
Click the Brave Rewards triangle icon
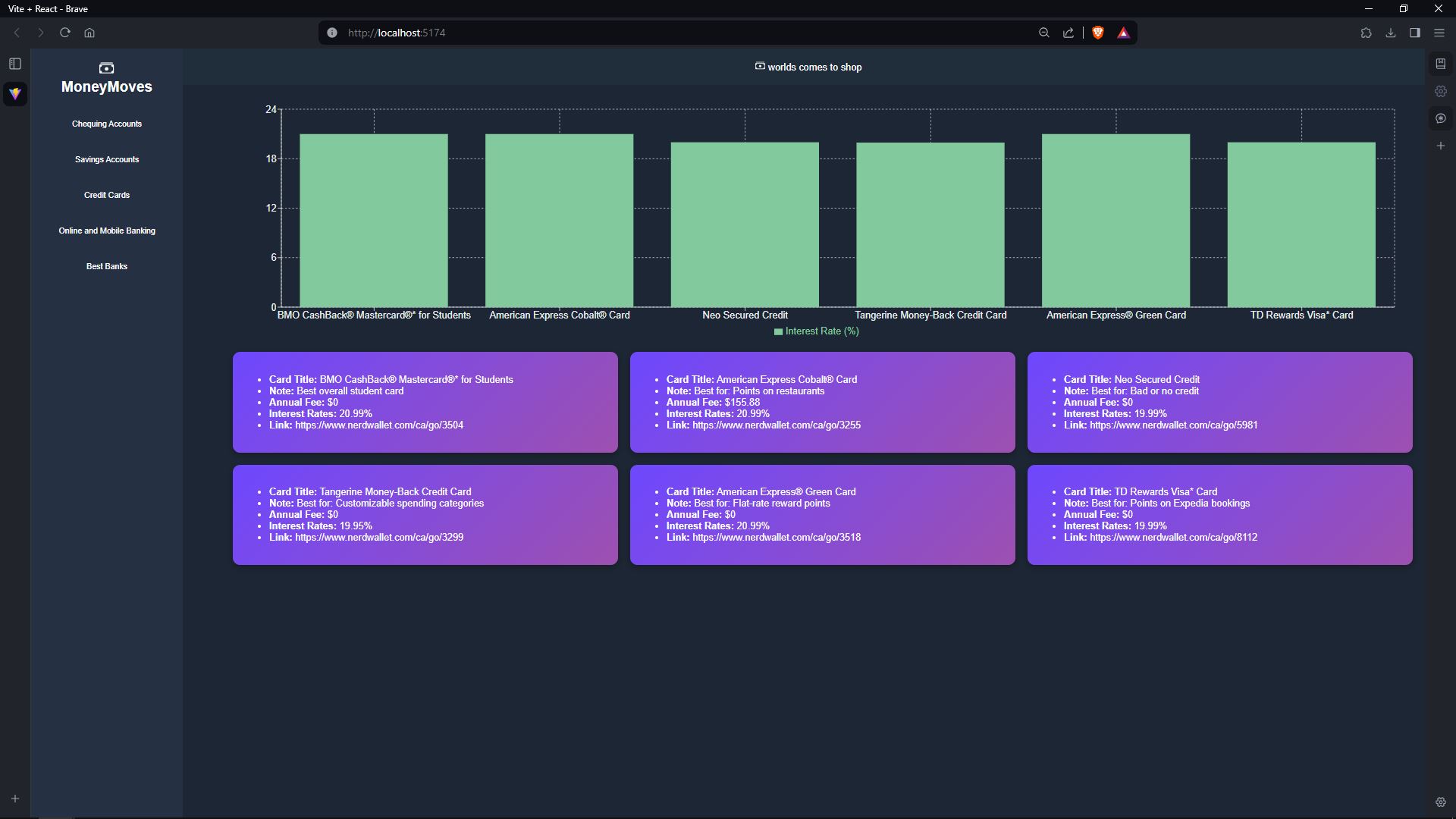pyautogui.click(x=1123, y=33)
